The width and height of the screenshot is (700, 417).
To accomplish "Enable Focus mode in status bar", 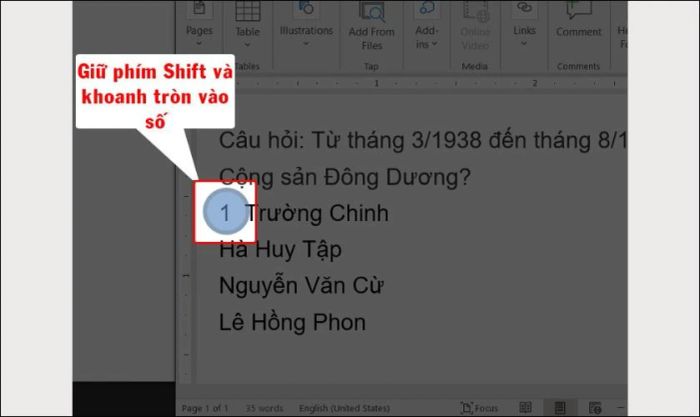I will 479,408.
